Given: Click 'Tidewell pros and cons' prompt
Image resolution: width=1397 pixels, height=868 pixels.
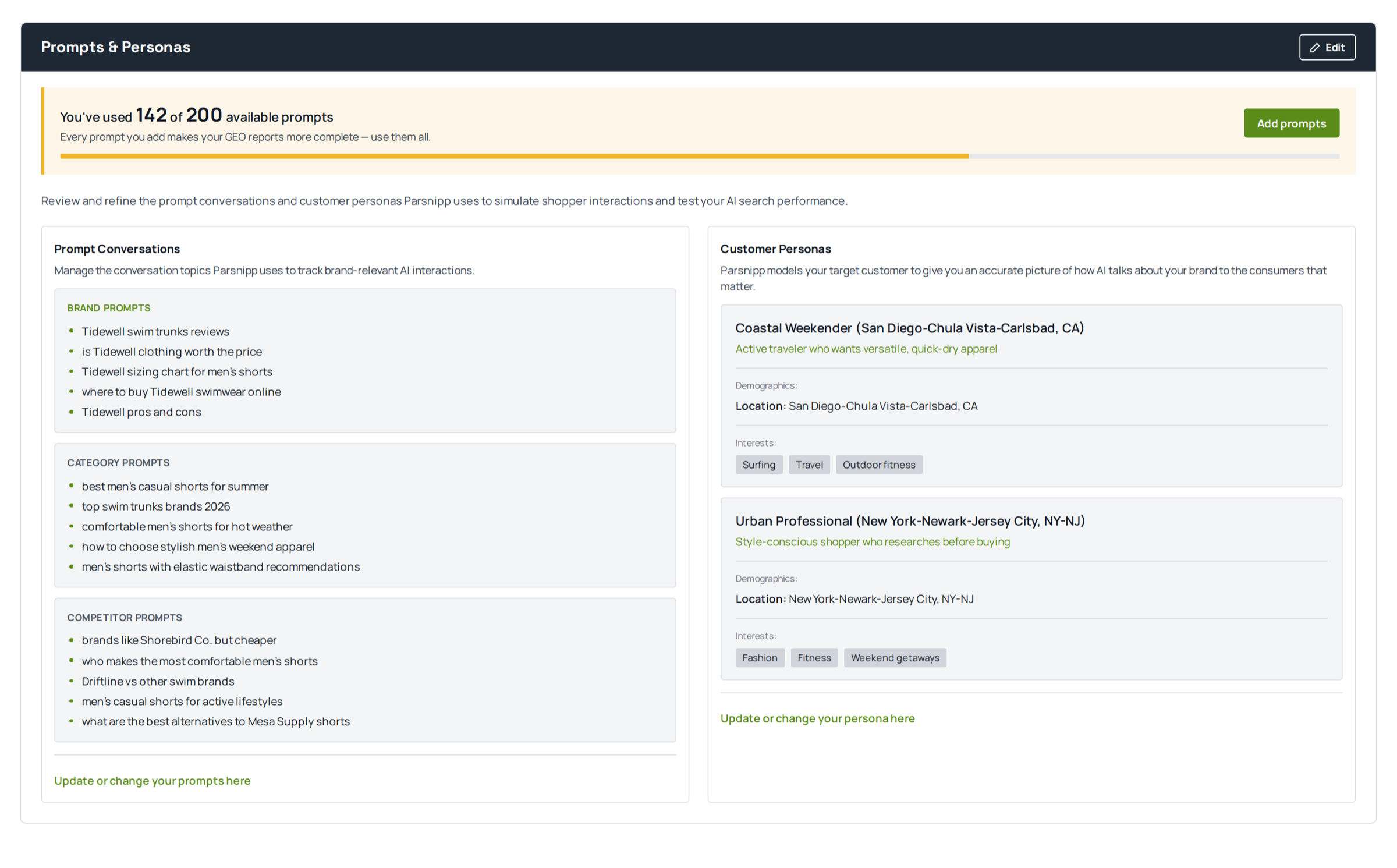Looking at the screenshot, I should [141, 411].
